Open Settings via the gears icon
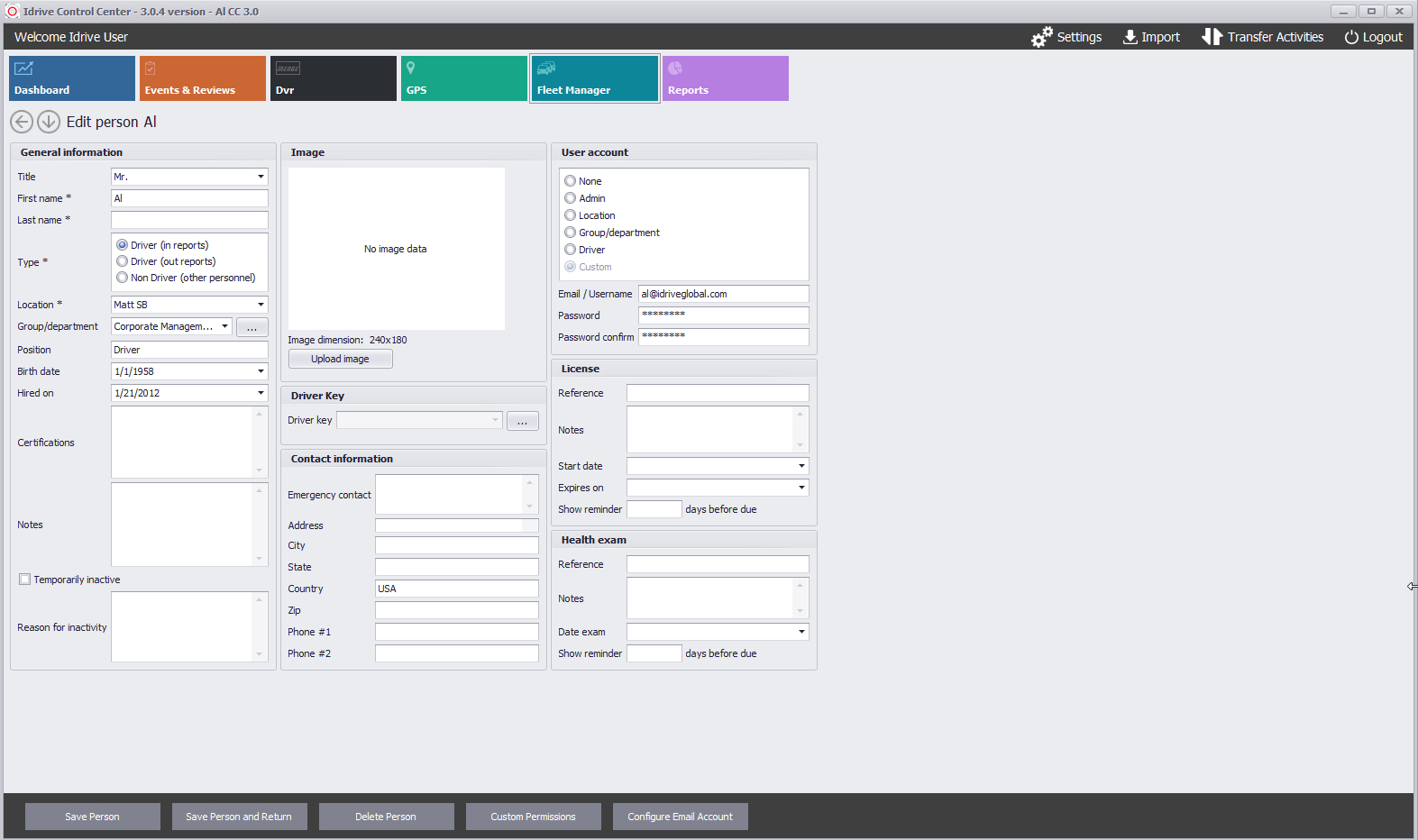The height and width of the screenshot is (840, 1418). coord(1042,37)
